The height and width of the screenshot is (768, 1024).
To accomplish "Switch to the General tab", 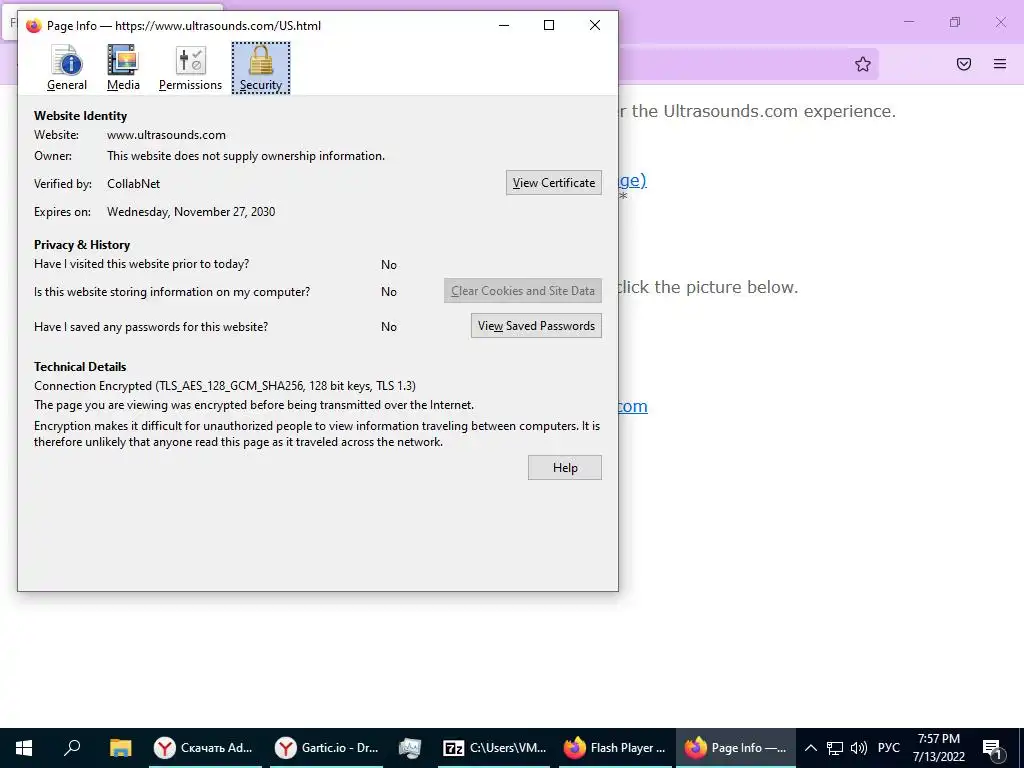I will tap(67, 68).
